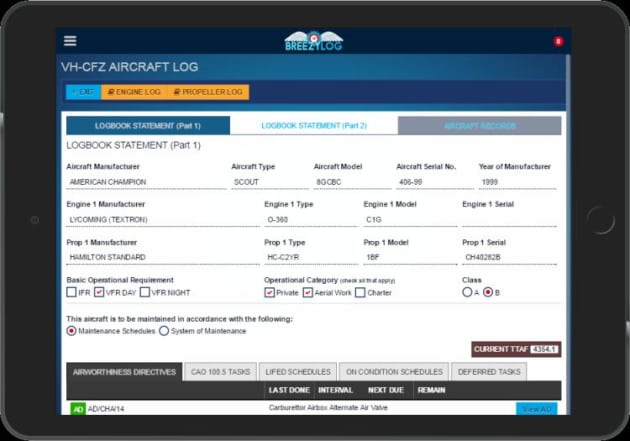Click Carburettor Airbox Alternate Air Valve text
This screenshot has width=630, height=441.
[x=328, y=407]
